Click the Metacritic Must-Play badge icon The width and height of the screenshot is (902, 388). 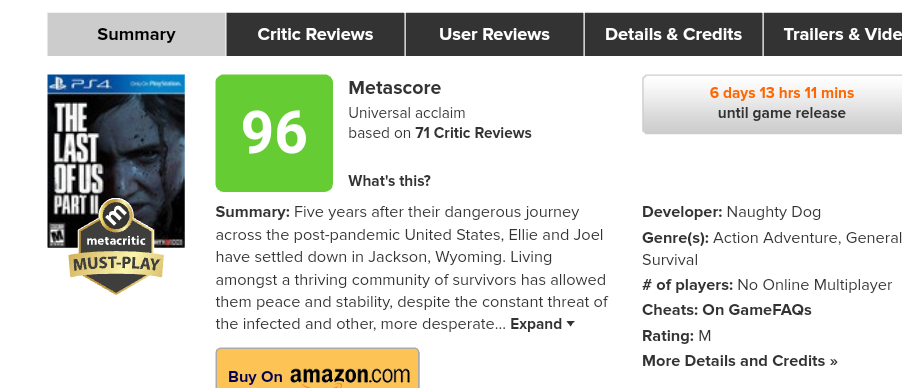point(116,246)
